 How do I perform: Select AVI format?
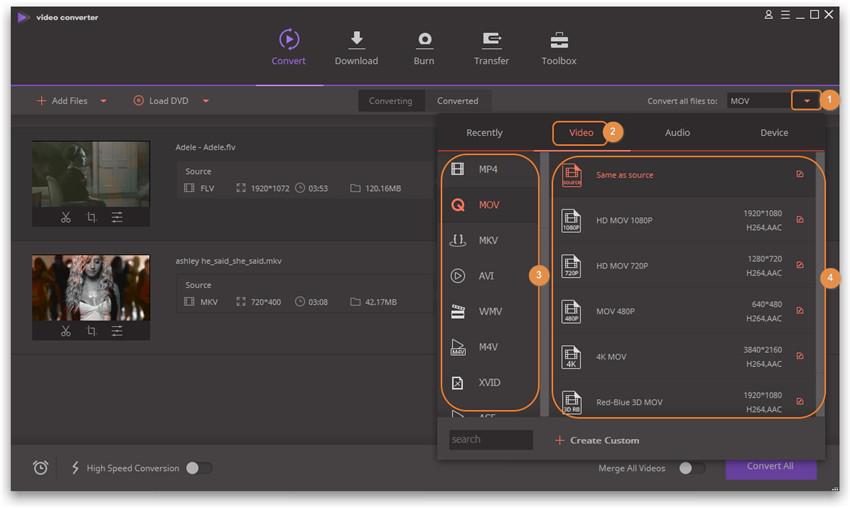pyautogui.click(x=488, y=276)
